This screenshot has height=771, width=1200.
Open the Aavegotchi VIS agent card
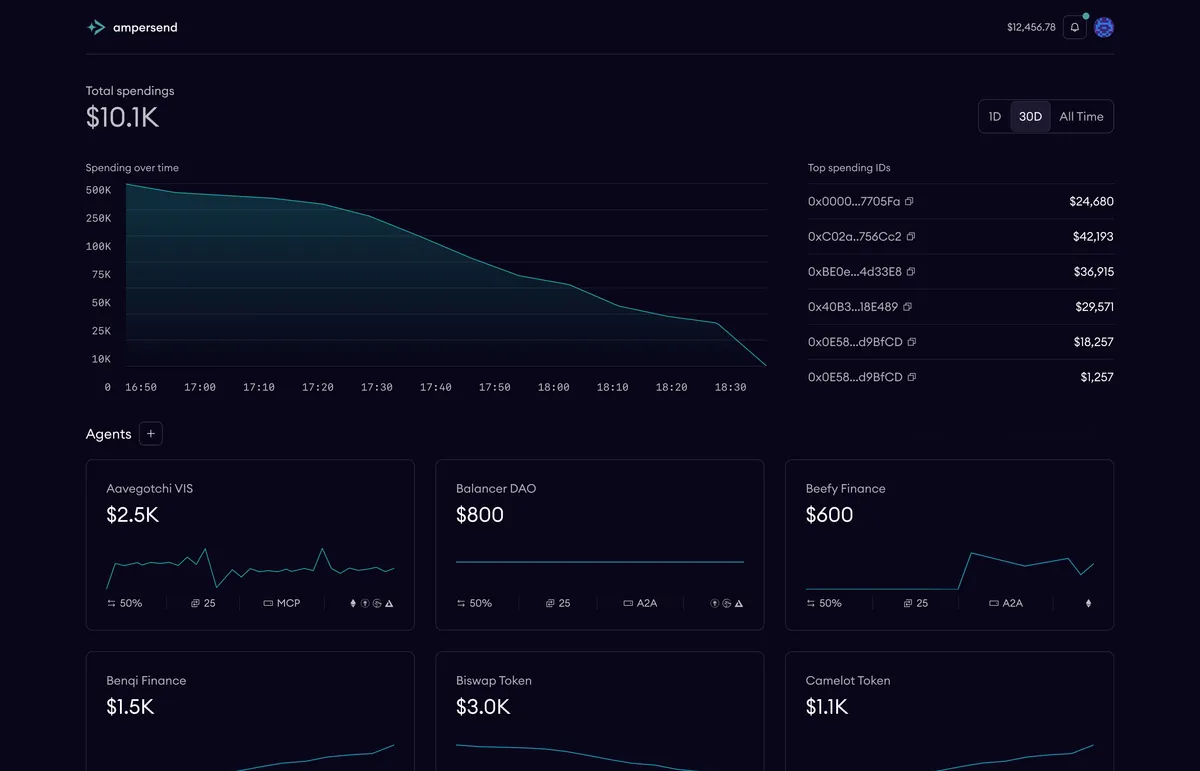250,544
